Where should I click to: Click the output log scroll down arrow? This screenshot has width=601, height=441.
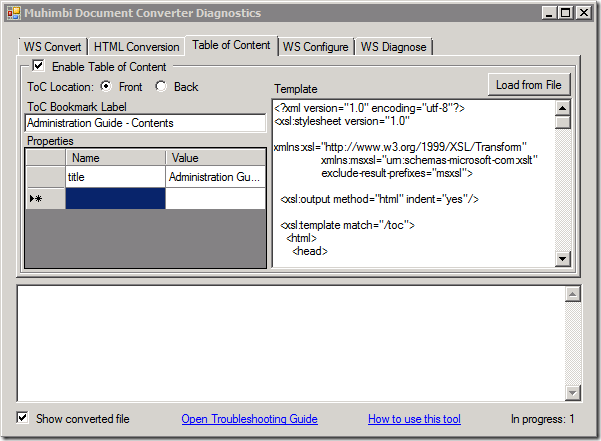coord(573,393)
